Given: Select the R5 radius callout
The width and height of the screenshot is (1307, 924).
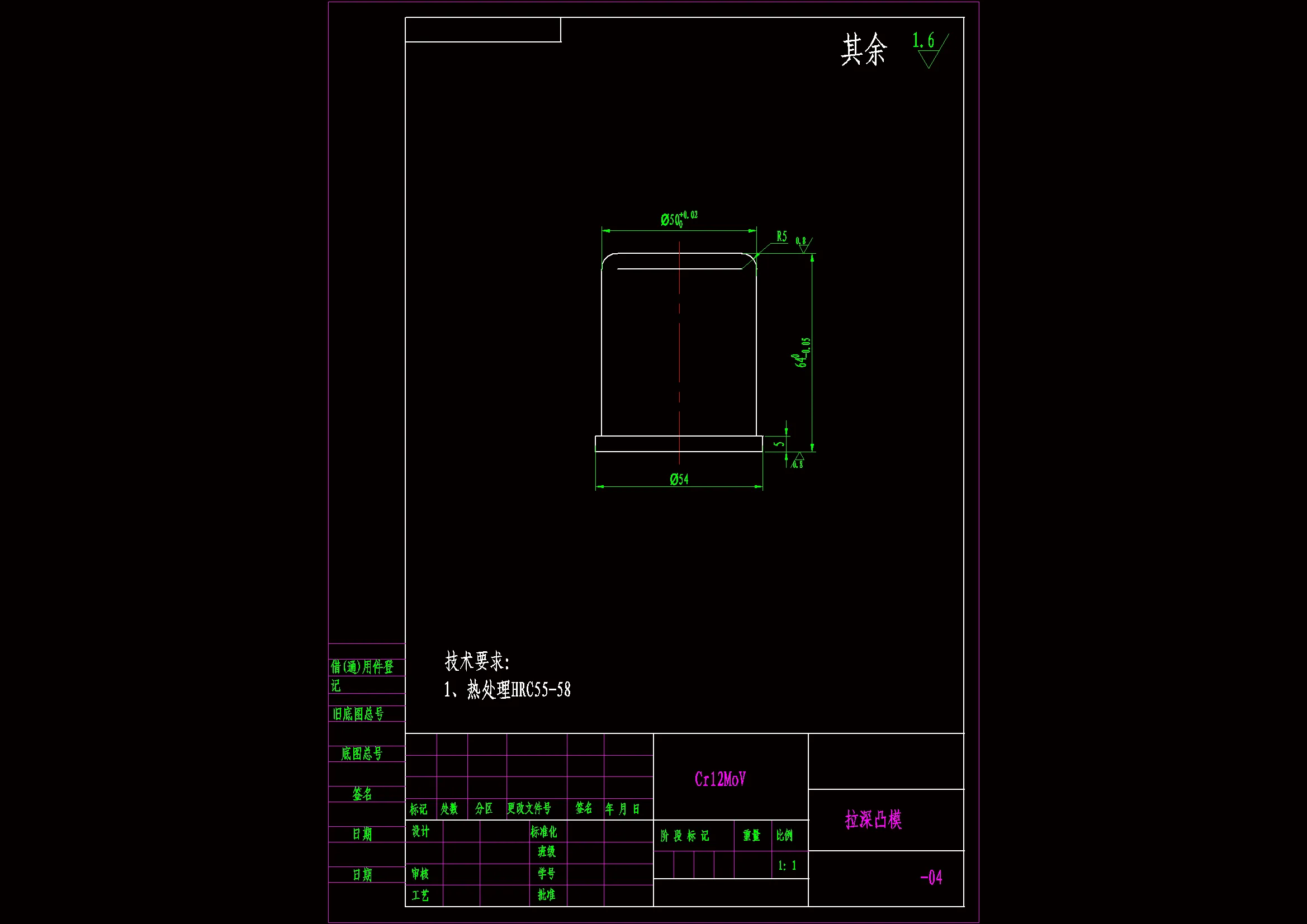Looking at the screenshot, I should pos(782,236).
